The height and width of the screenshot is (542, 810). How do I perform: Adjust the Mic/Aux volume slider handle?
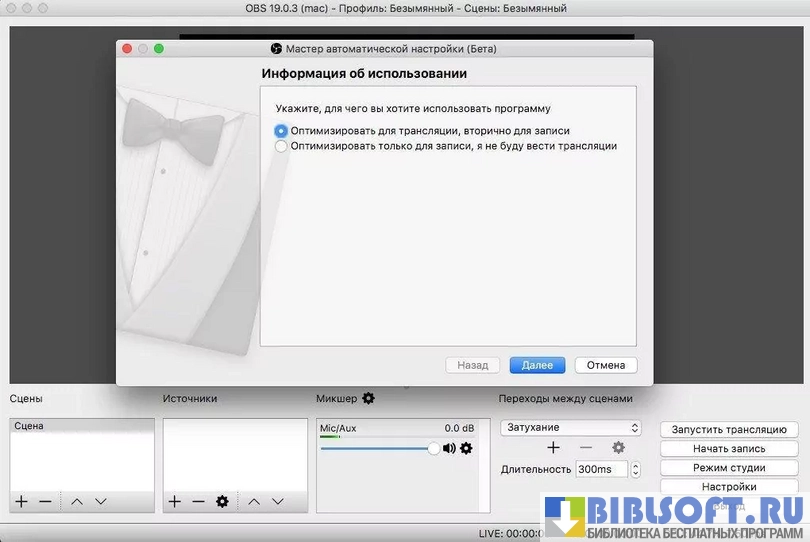coord(433,449)
